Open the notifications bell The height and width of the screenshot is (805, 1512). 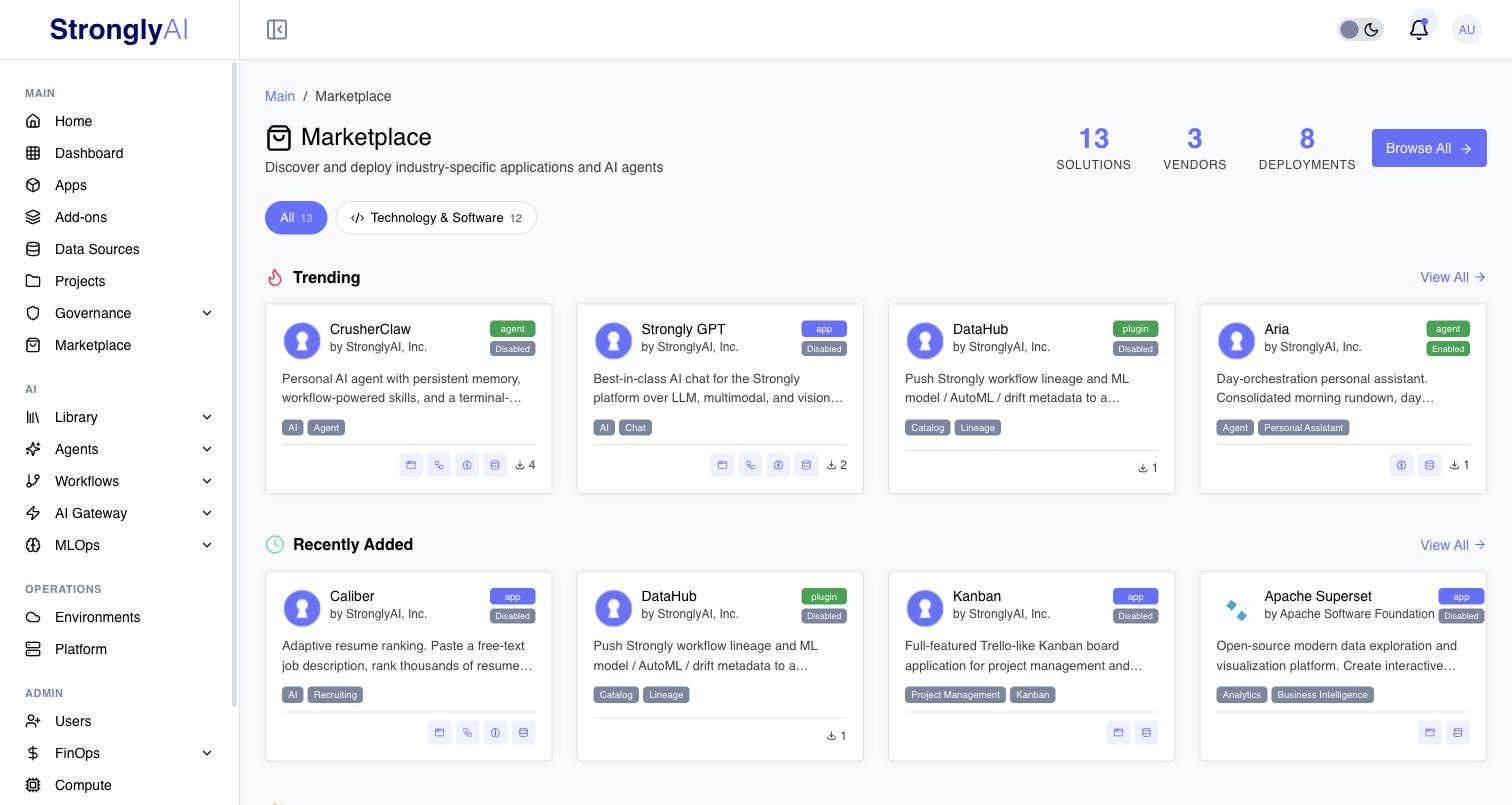tap(1419, 30)
